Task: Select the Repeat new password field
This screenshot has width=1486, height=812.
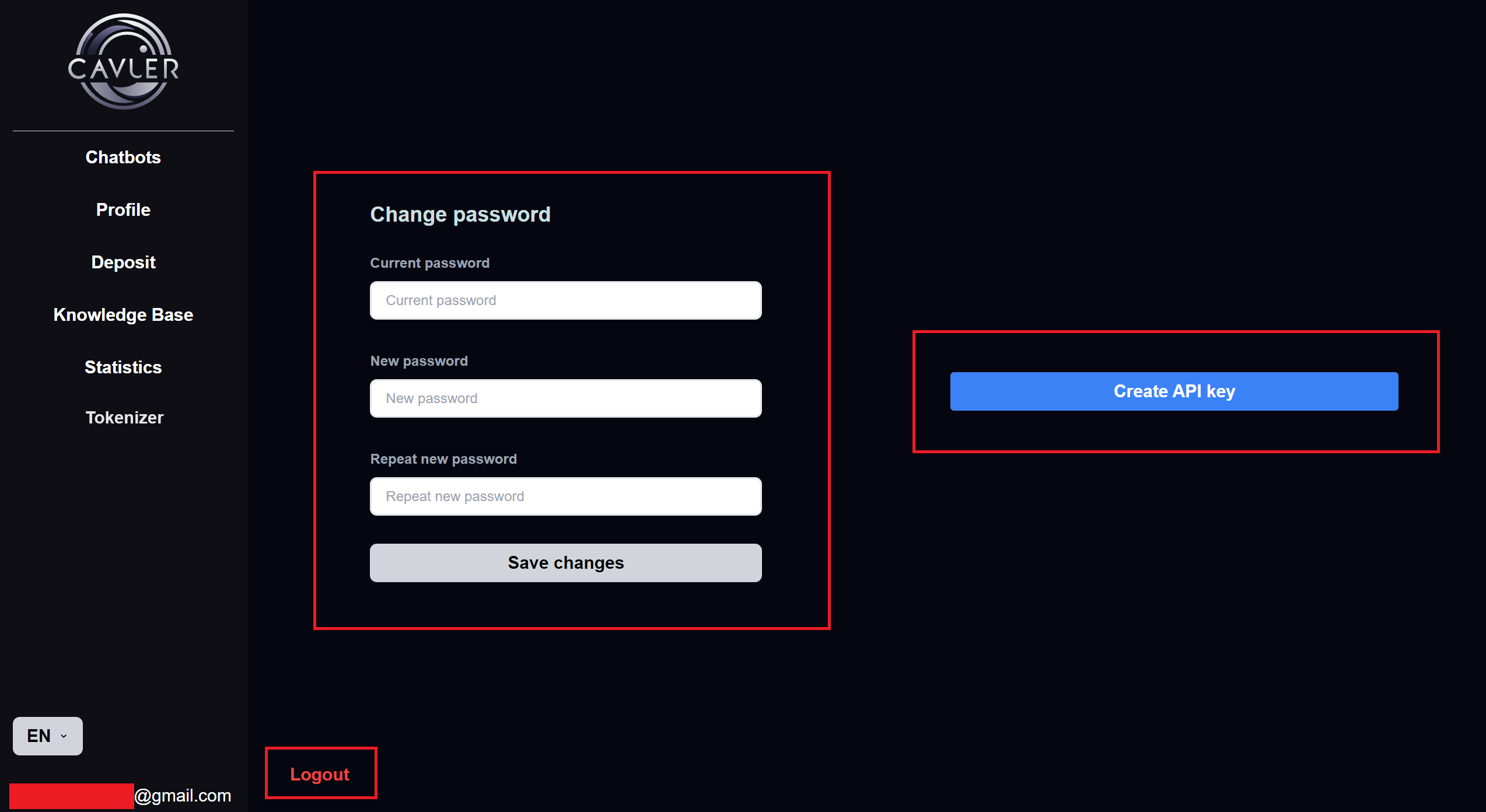Action: 566,496
